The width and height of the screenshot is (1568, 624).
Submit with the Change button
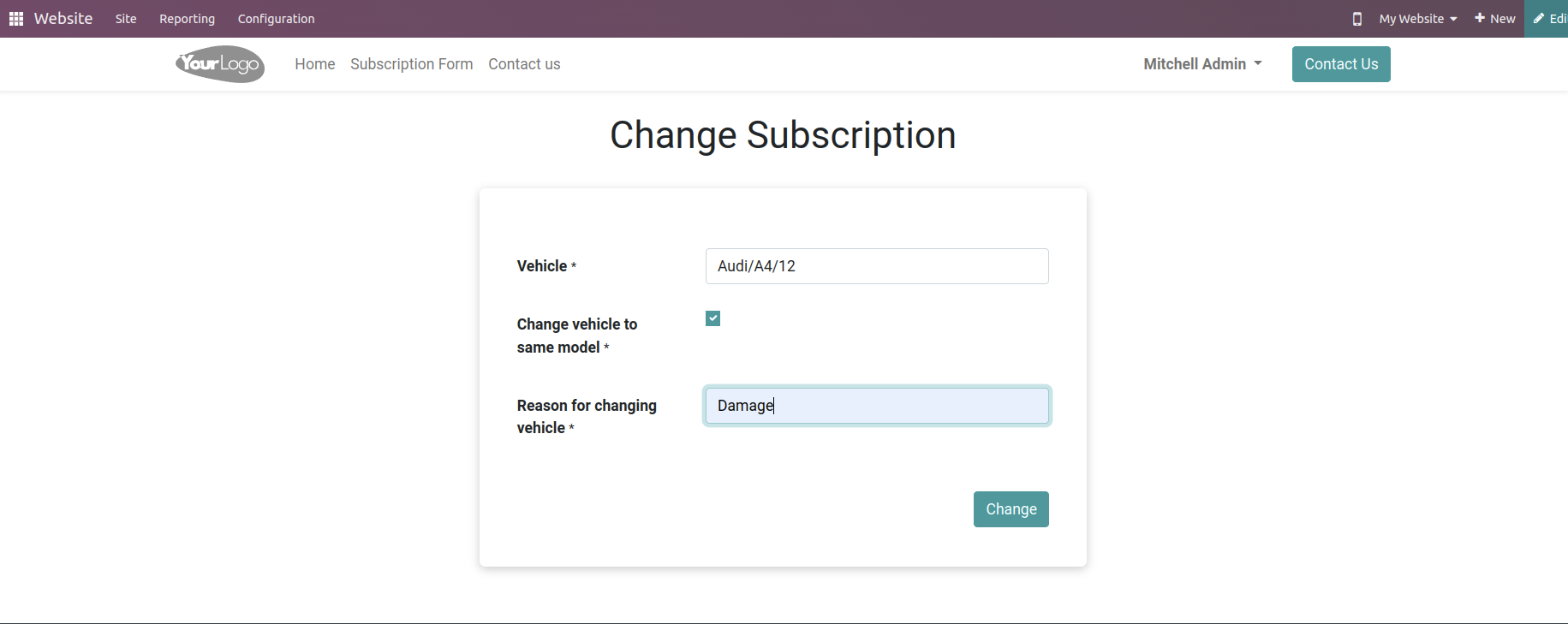pyautogui.click(x=1011, y=509)
